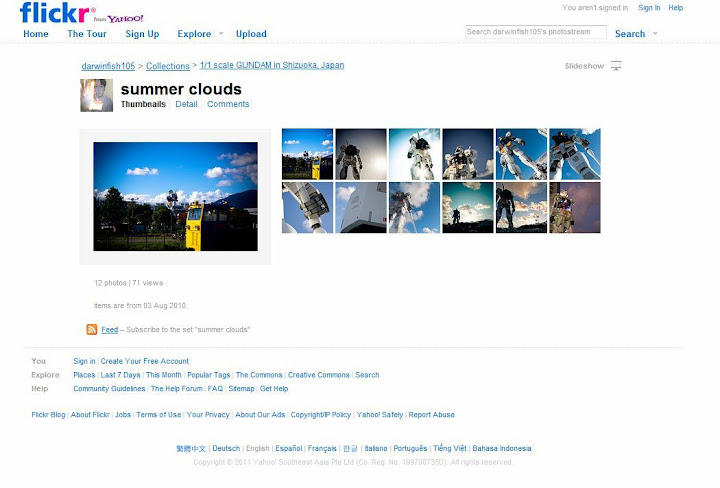The width and height of the screenshot is (720, 488).
Task: Open Popular Tags footer link
Action: point(208,375)
